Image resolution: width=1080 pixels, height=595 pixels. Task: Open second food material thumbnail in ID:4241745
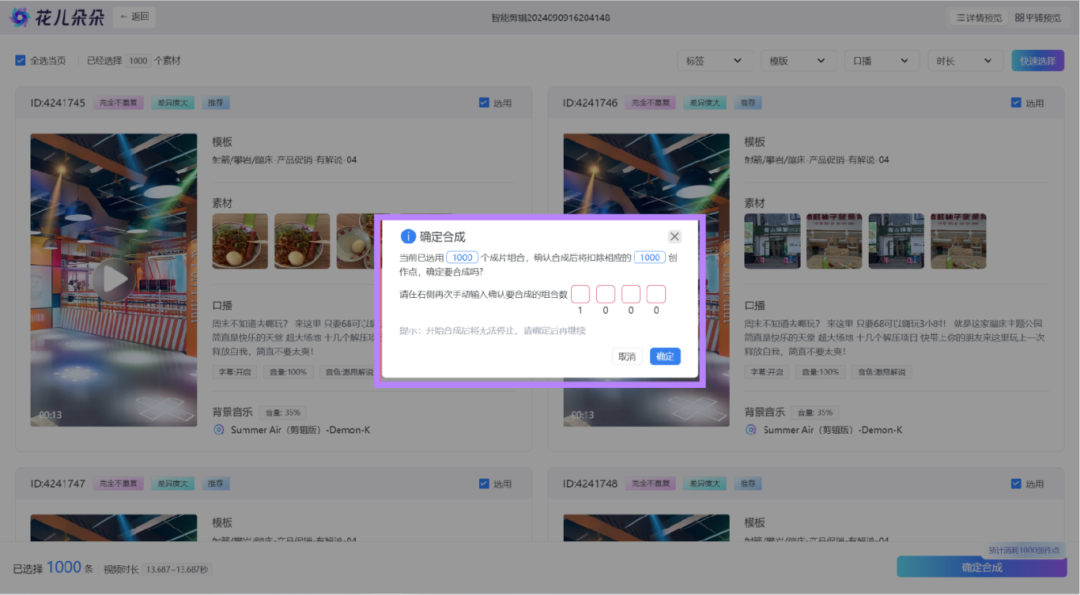coord(302,241)
